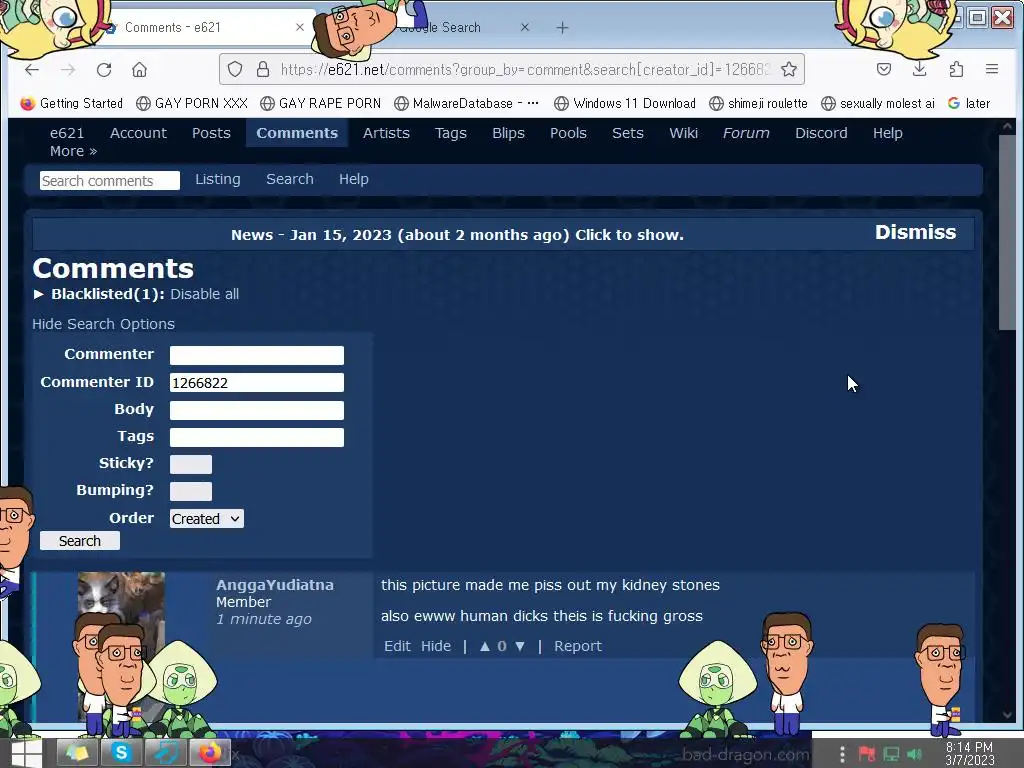Edit the kidney stones comment
The height and width of the screenshot is (768, 1024).
point(397,646)
